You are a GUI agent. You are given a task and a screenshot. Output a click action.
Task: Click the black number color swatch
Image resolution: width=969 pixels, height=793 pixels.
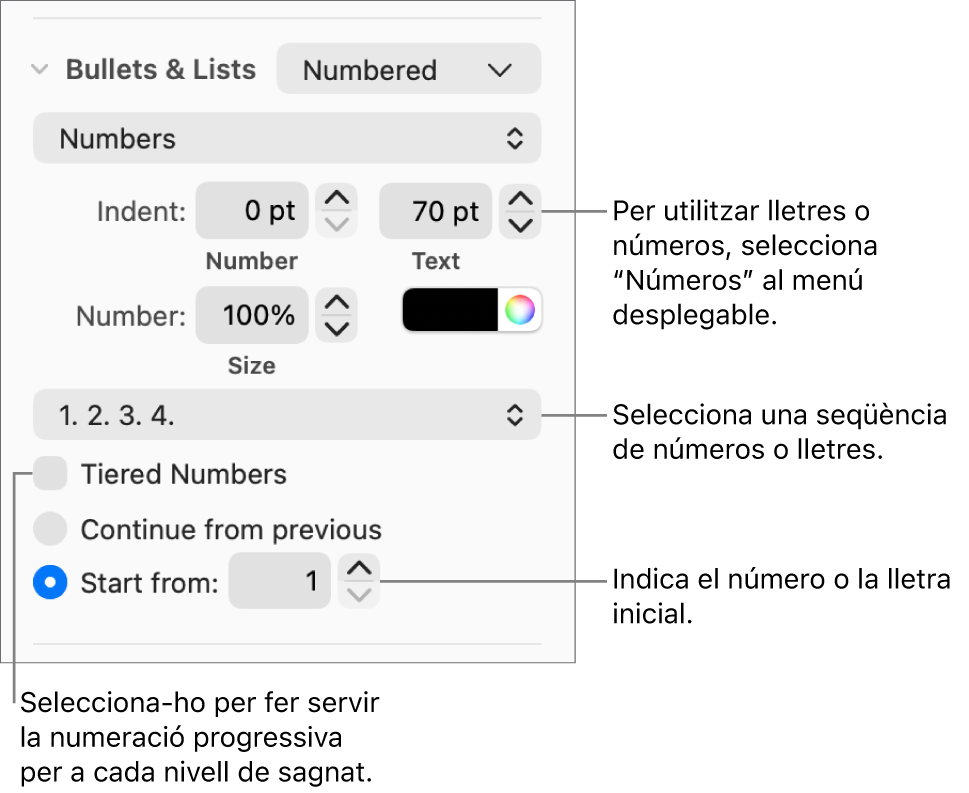(x=448, y=310)
